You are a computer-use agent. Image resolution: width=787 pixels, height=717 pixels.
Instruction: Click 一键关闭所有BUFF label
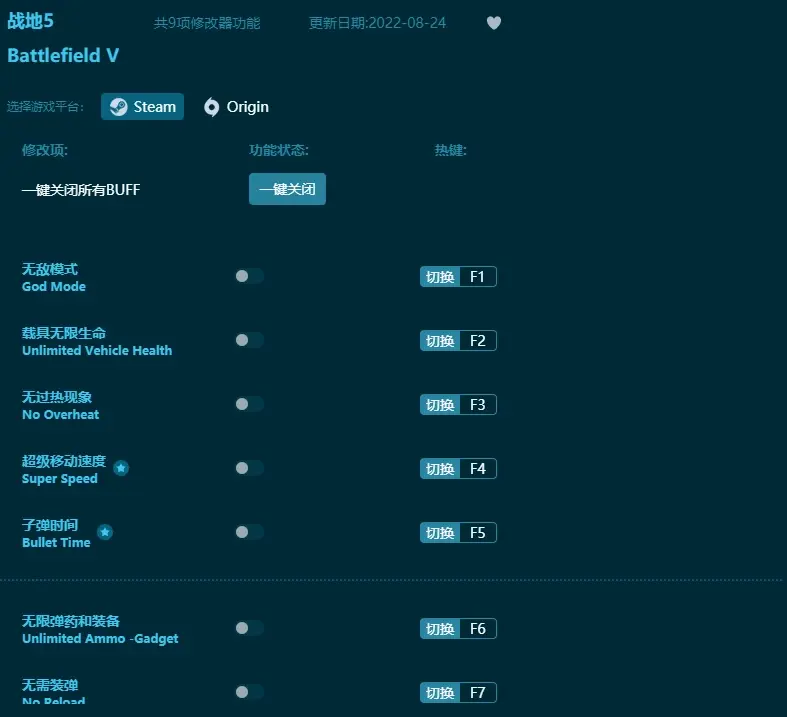tap(81, 190)
